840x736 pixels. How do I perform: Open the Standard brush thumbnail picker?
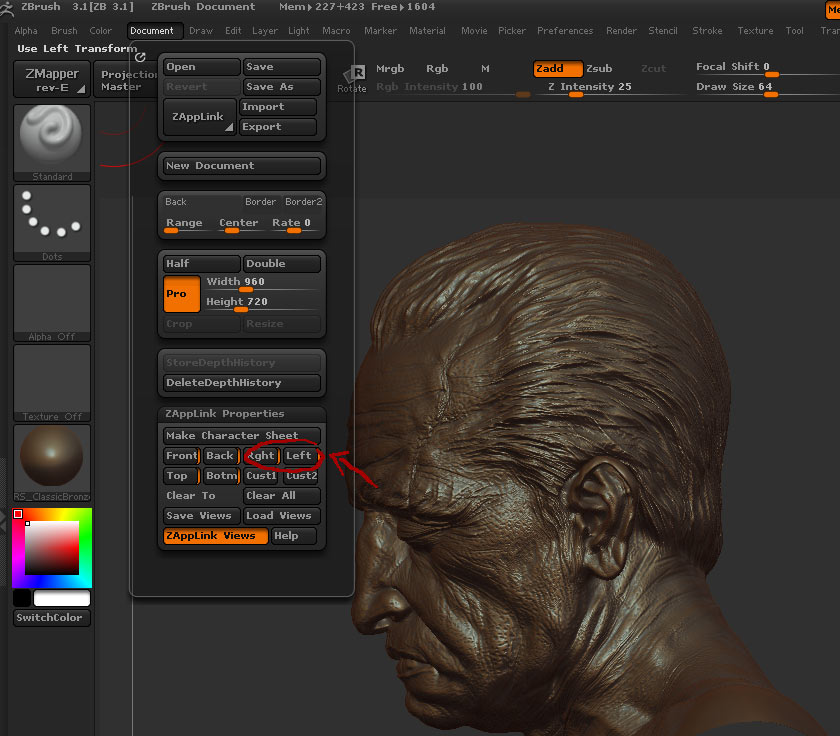(52, 142)
